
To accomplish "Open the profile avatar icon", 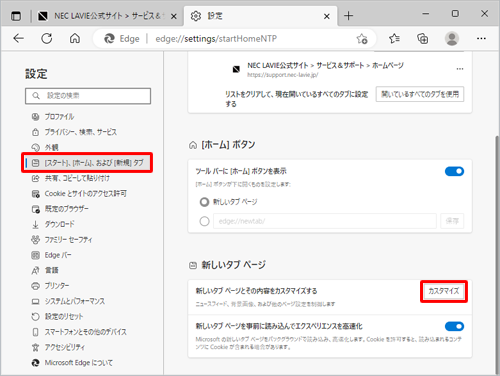I will (x=452, y=39).
